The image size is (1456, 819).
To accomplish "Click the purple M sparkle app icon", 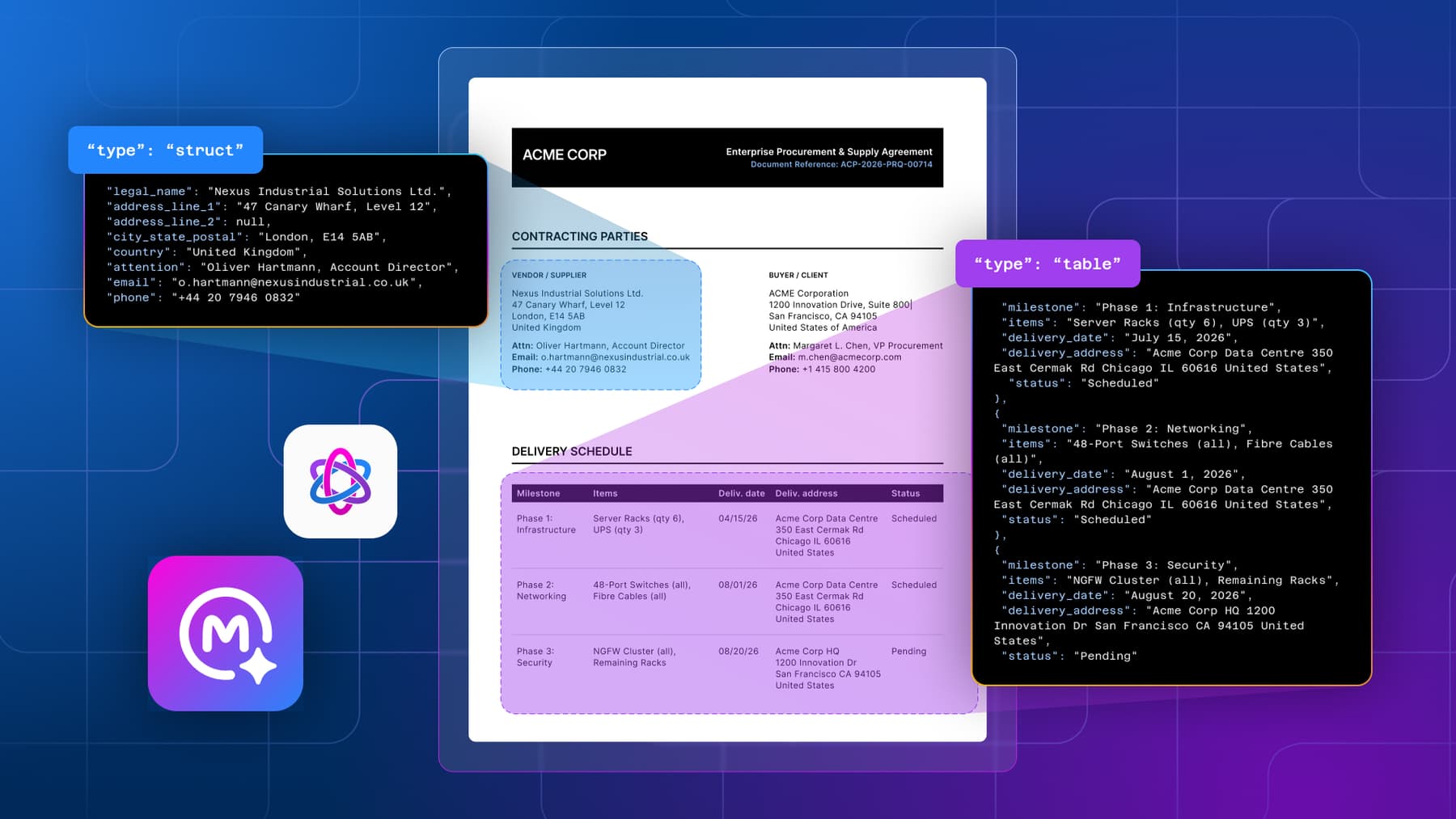I will (x=226, y=633).
